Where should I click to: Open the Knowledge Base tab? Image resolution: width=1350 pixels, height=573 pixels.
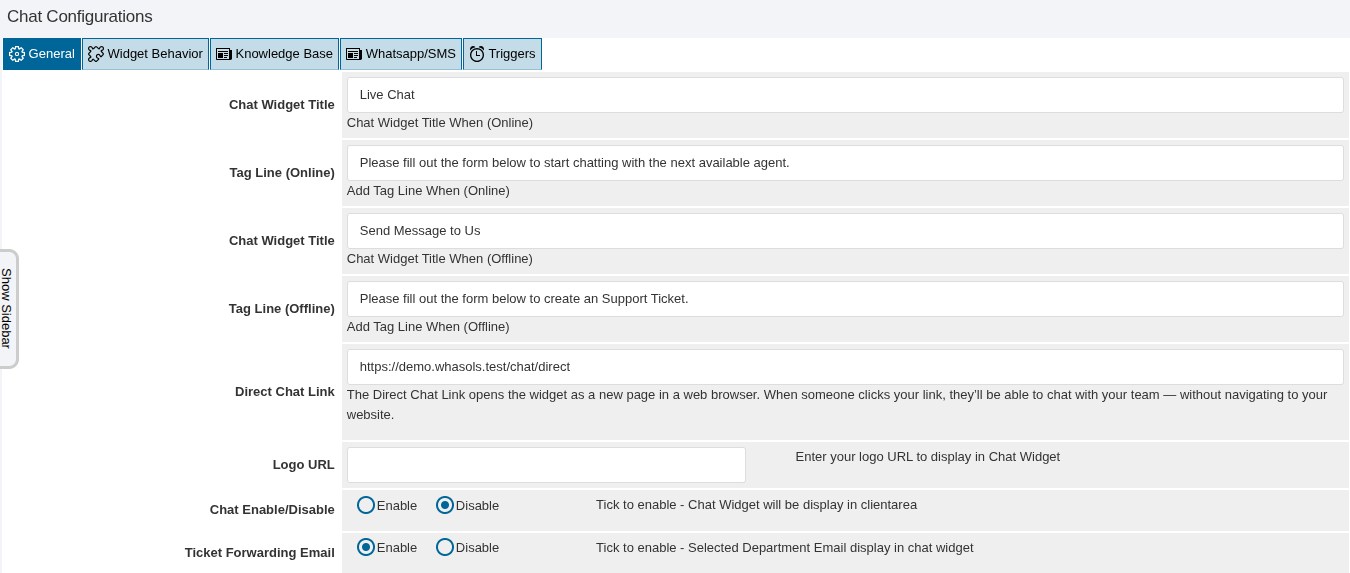pyautogui.click(x=275, y=54)
